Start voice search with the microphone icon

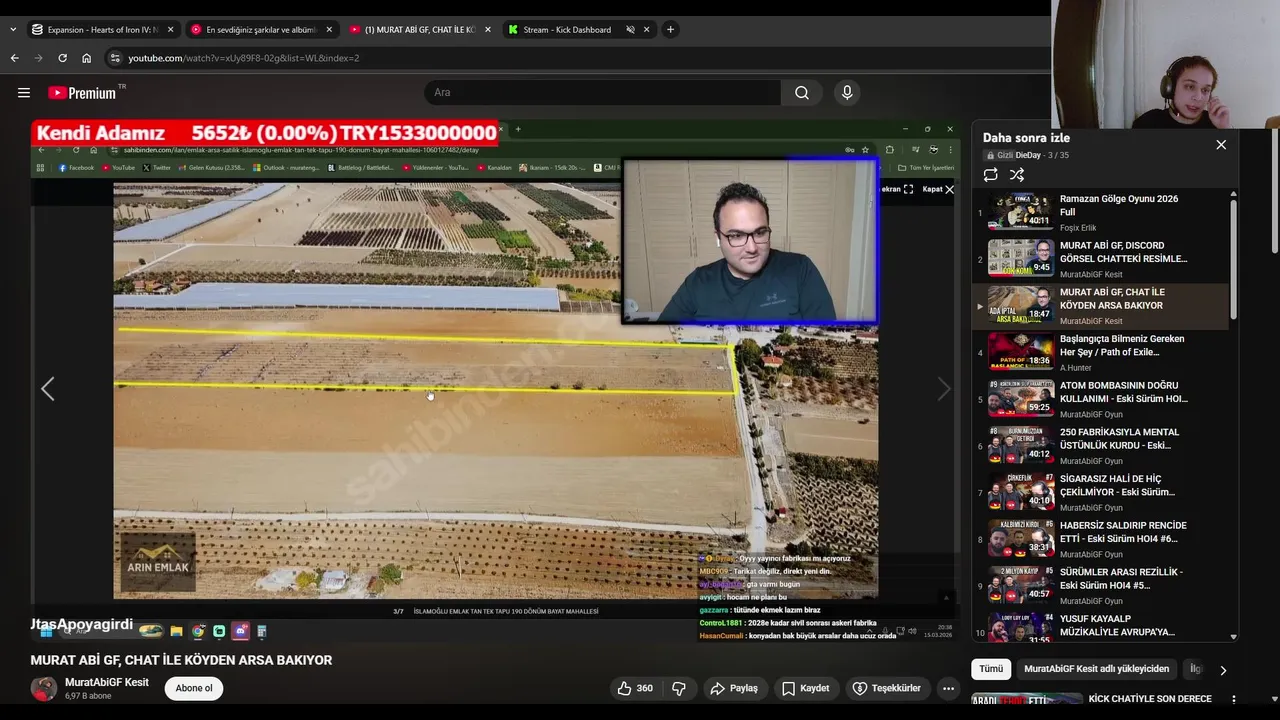pos(847,93)
